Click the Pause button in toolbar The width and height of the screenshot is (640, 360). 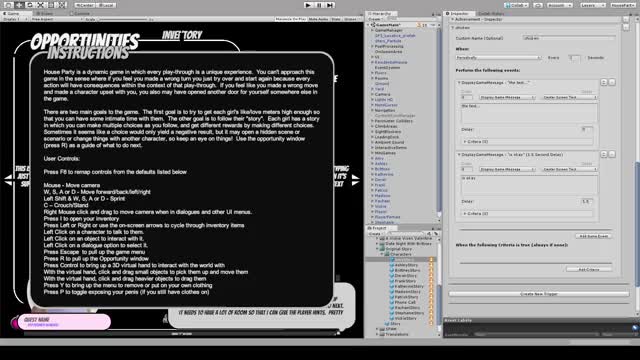click(x=319, y=5)
